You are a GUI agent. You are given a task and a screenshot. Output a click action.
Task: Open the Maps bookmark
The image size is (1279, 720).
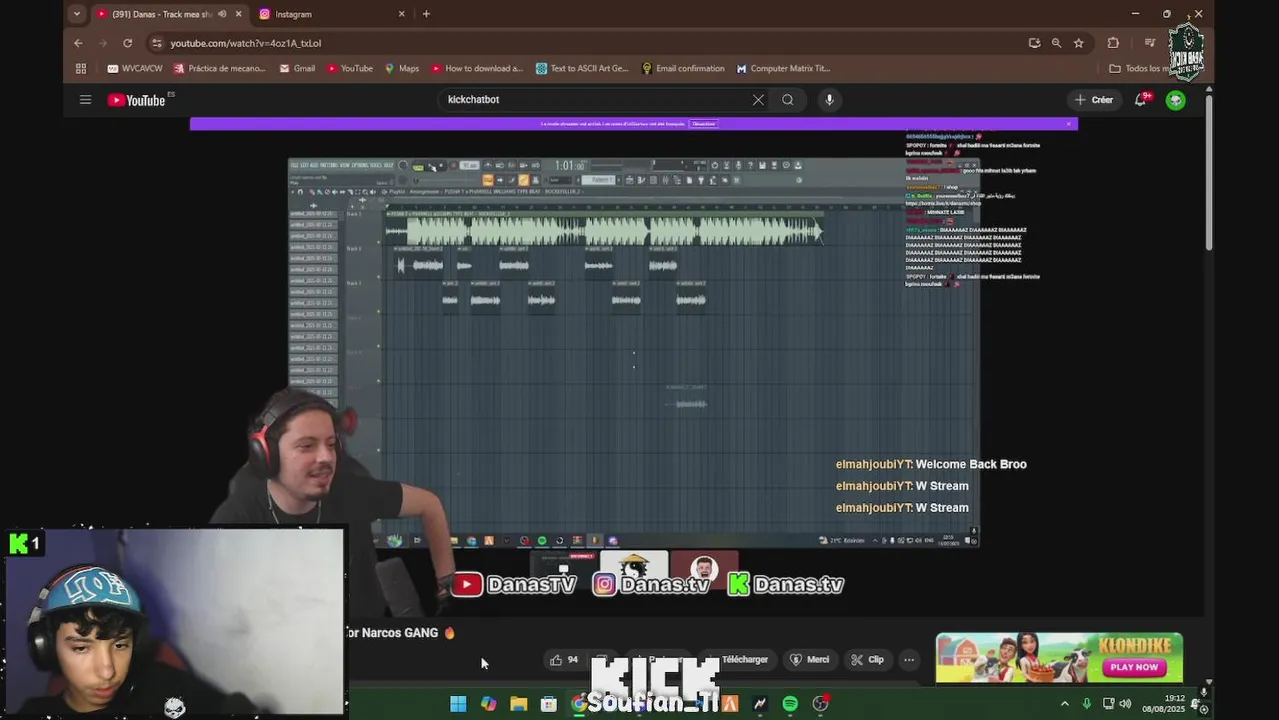point(401,69)
